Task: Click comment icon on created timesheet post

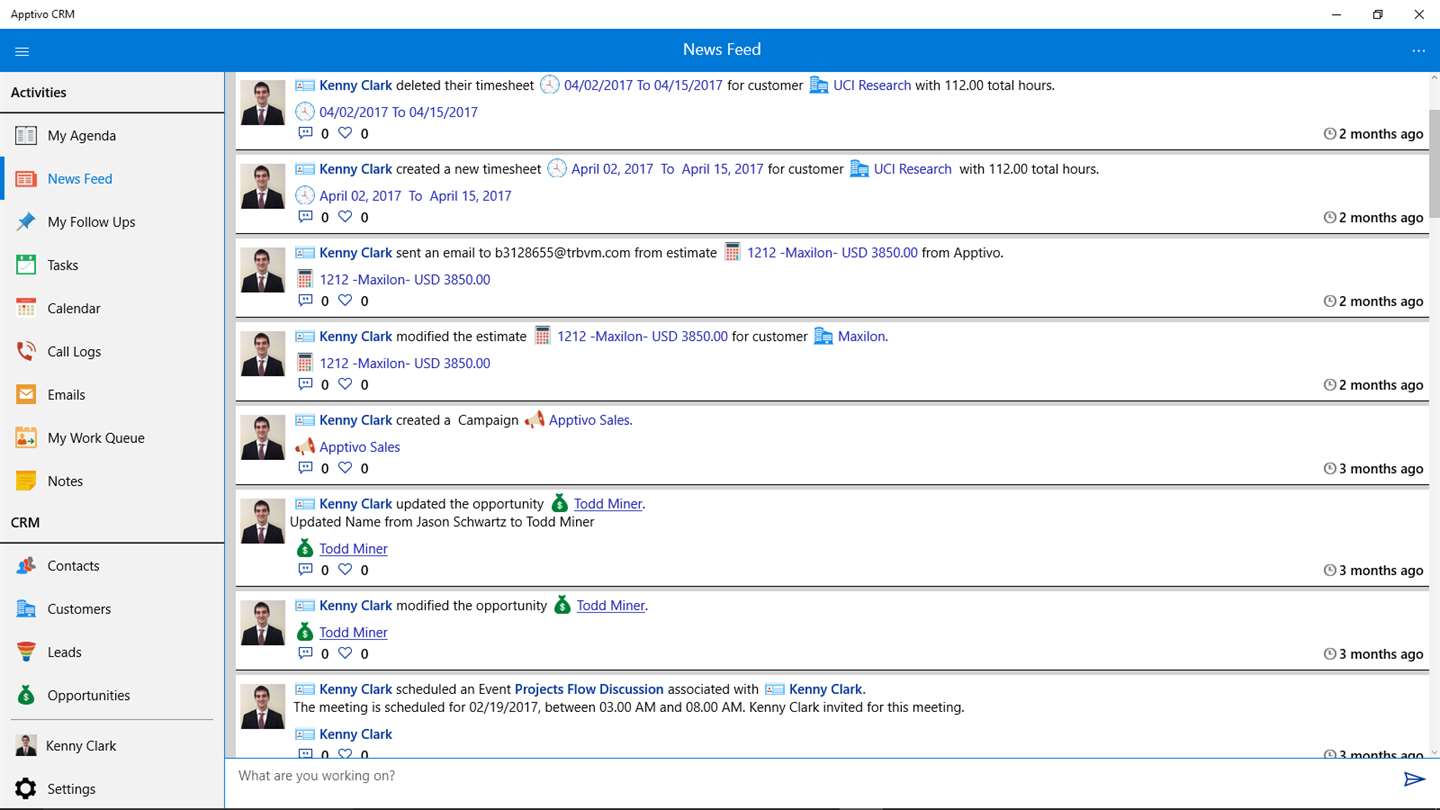Action: [x=305, y=217]
